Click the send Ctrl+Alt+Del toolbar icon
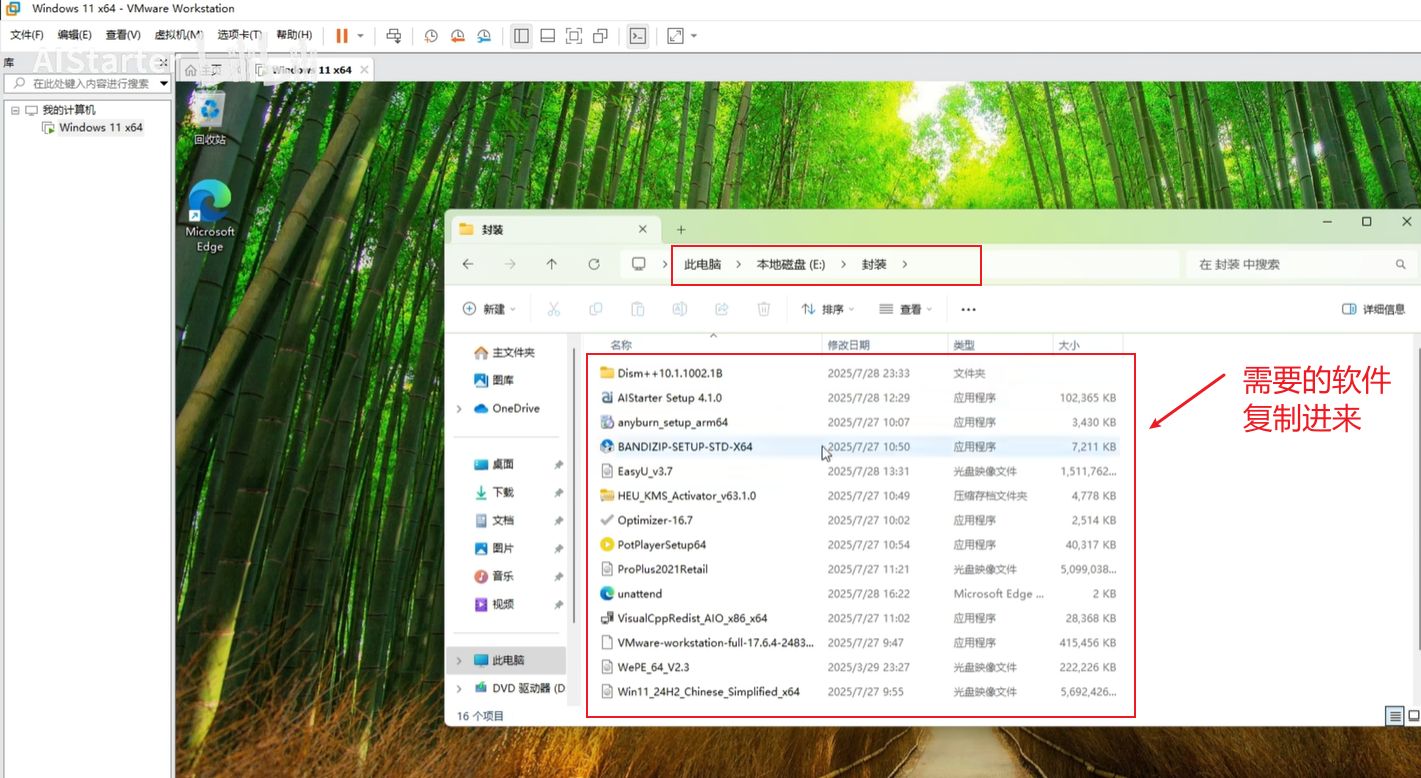 (394, 36)
